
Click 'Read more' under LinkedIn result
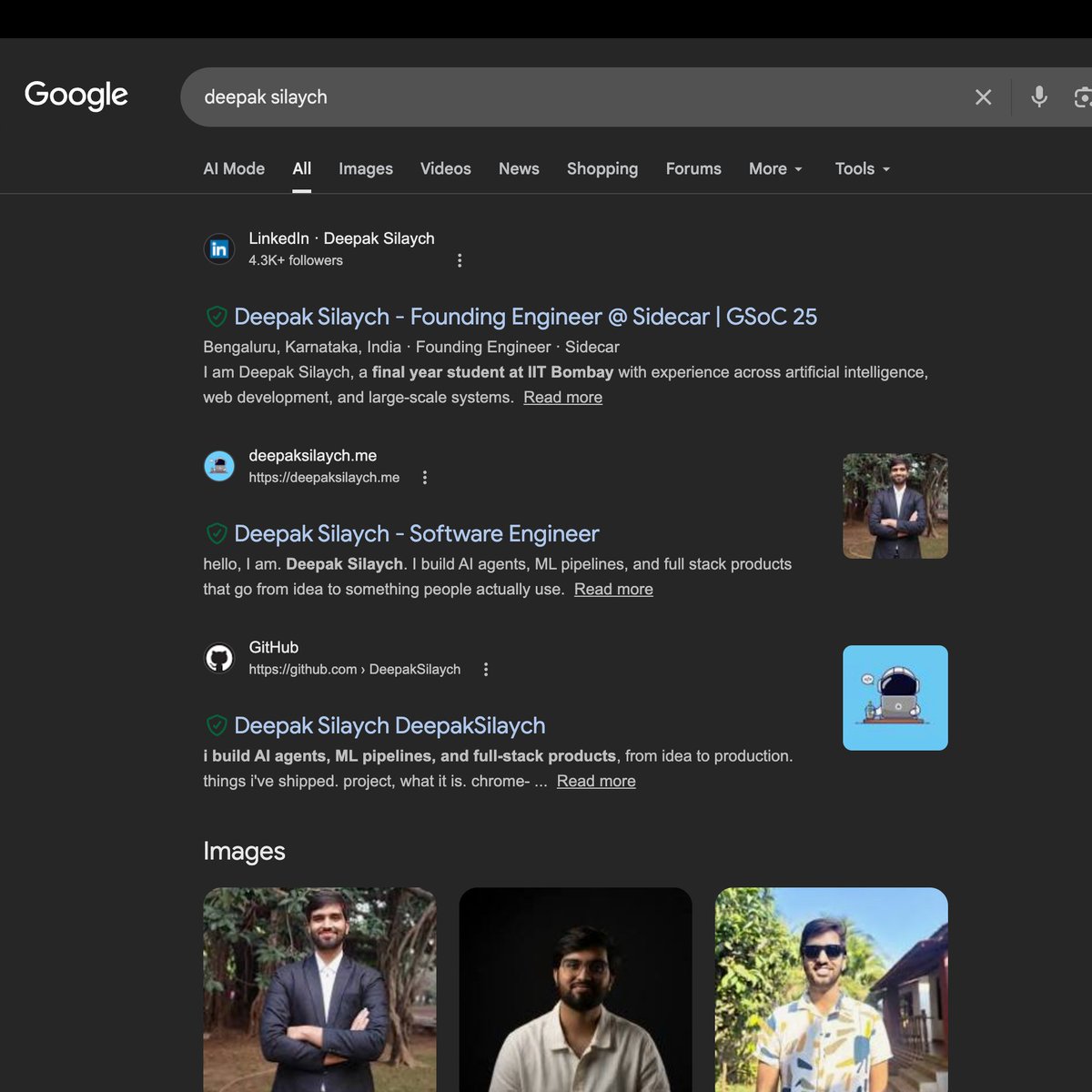click(562, 398)
